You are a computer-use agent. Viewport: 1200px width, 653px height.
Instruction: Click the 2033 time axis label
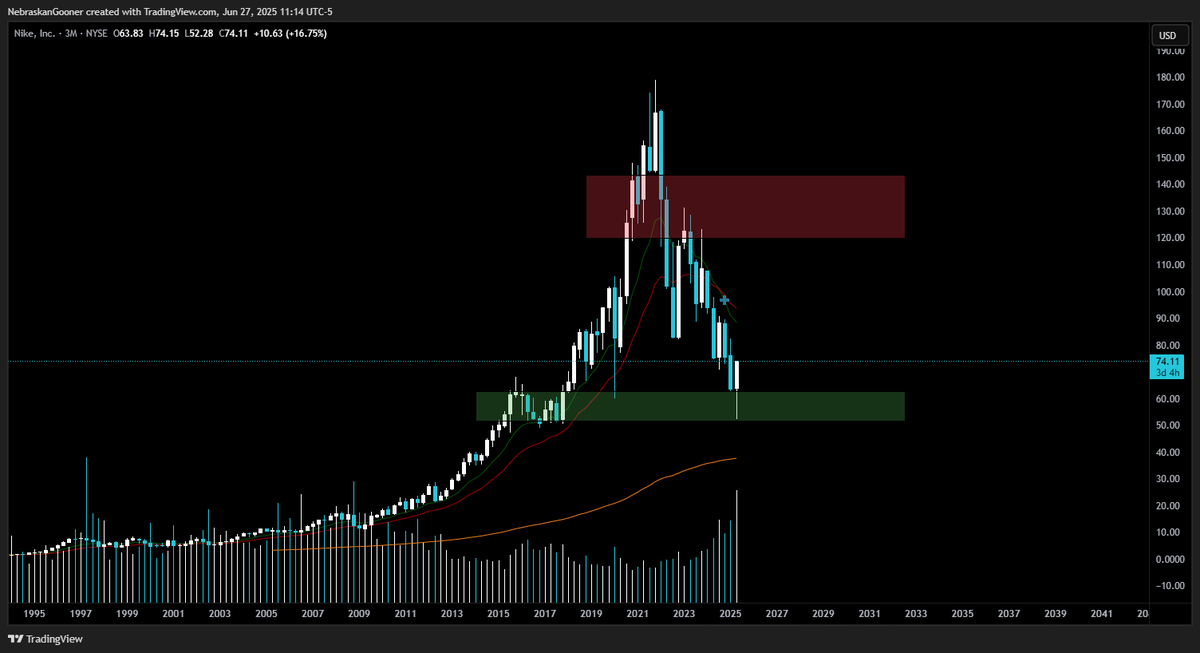click(916, 613)
